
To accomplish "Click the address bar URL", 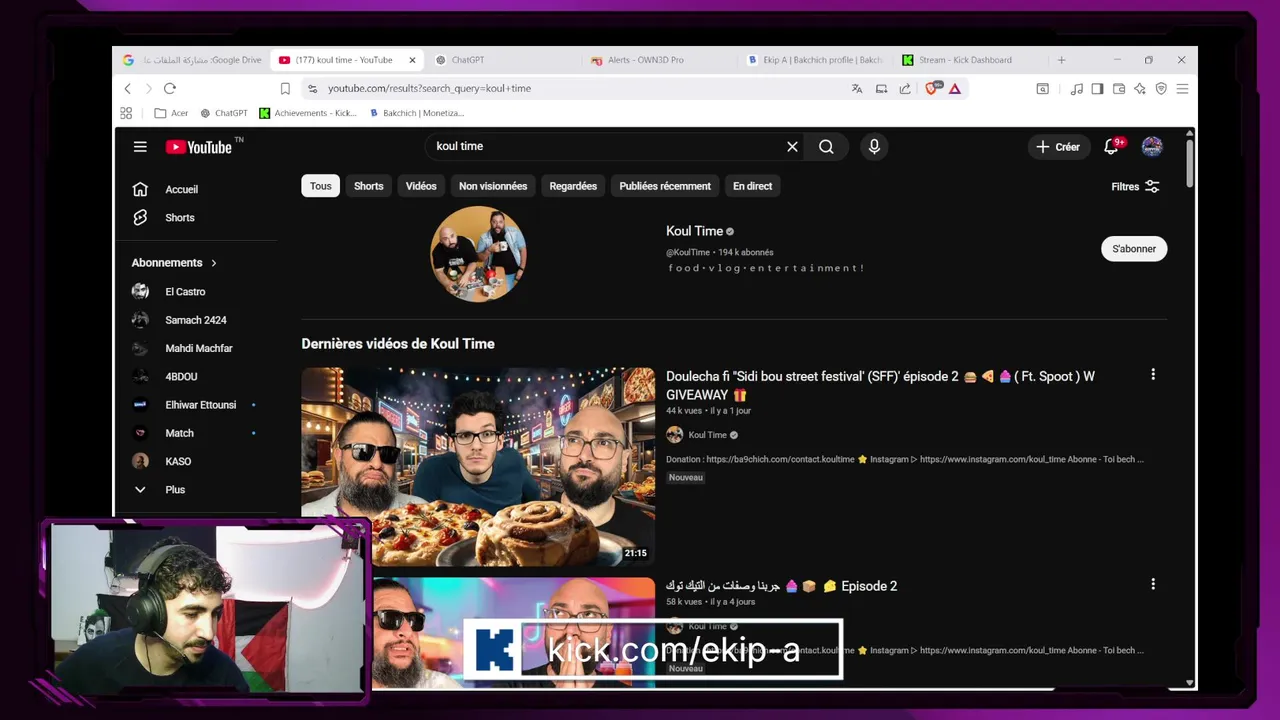I will [429, 88].
